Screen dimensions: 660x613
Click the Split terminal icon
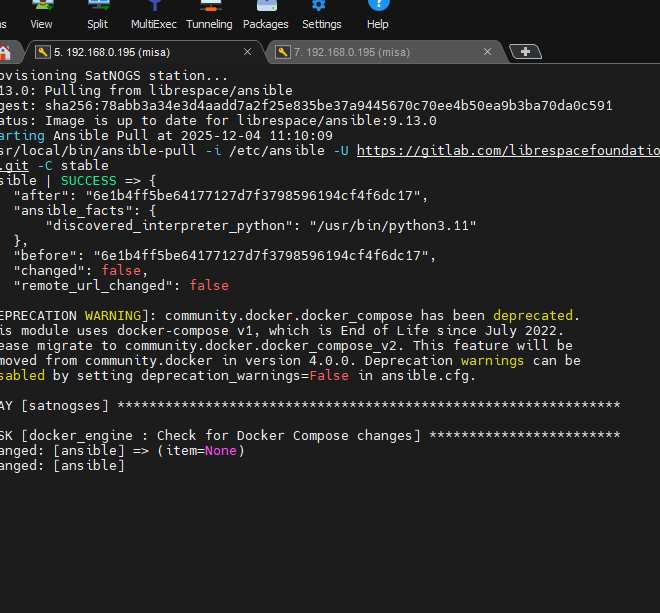pos(97,16)
